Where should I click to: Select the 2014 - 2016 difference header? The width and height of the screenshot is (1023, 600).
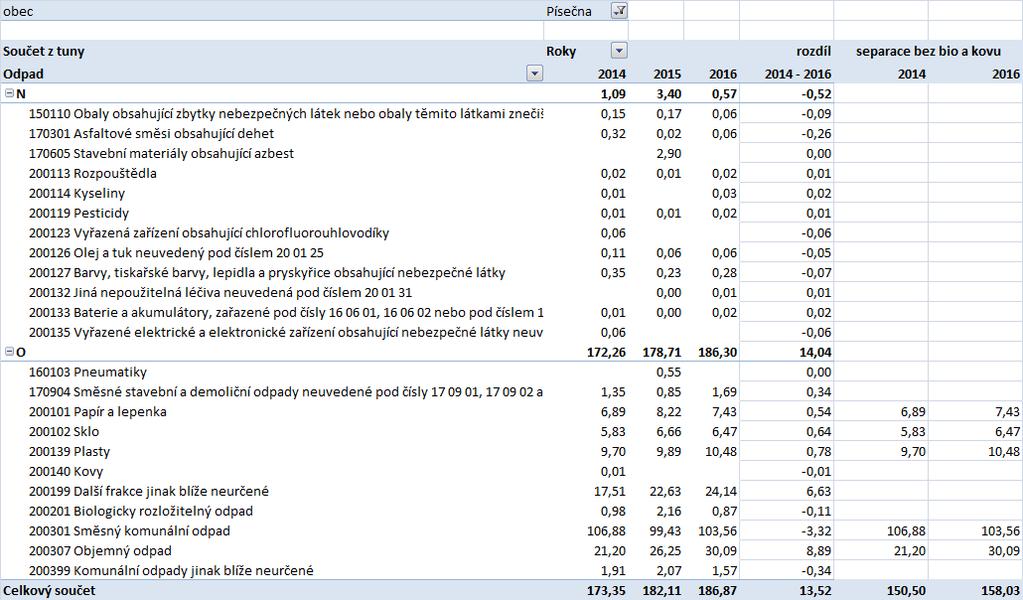pyautogui.click(x=798, y=74)
